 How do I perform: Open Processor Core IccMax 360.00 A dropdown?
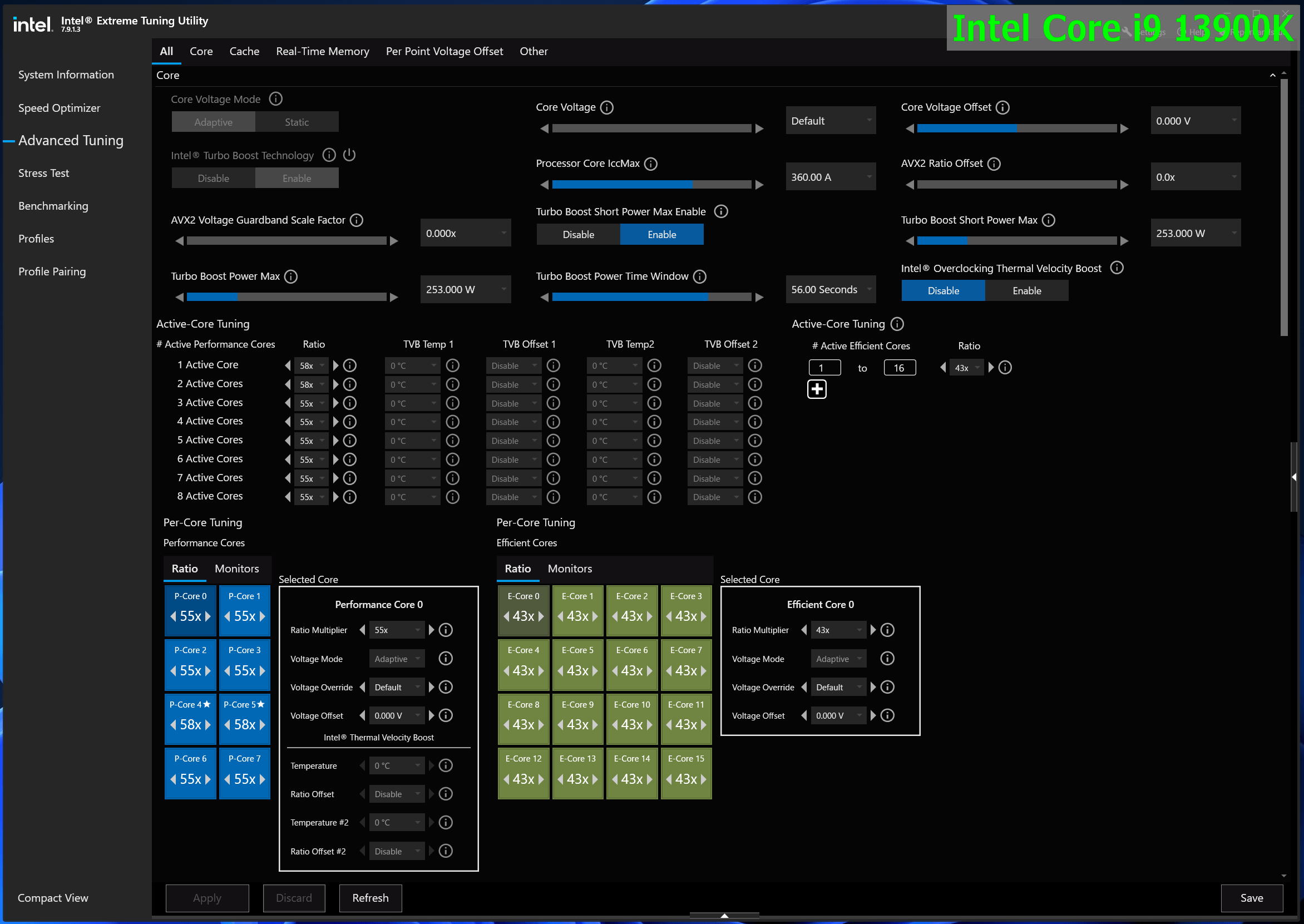point(831,177)
